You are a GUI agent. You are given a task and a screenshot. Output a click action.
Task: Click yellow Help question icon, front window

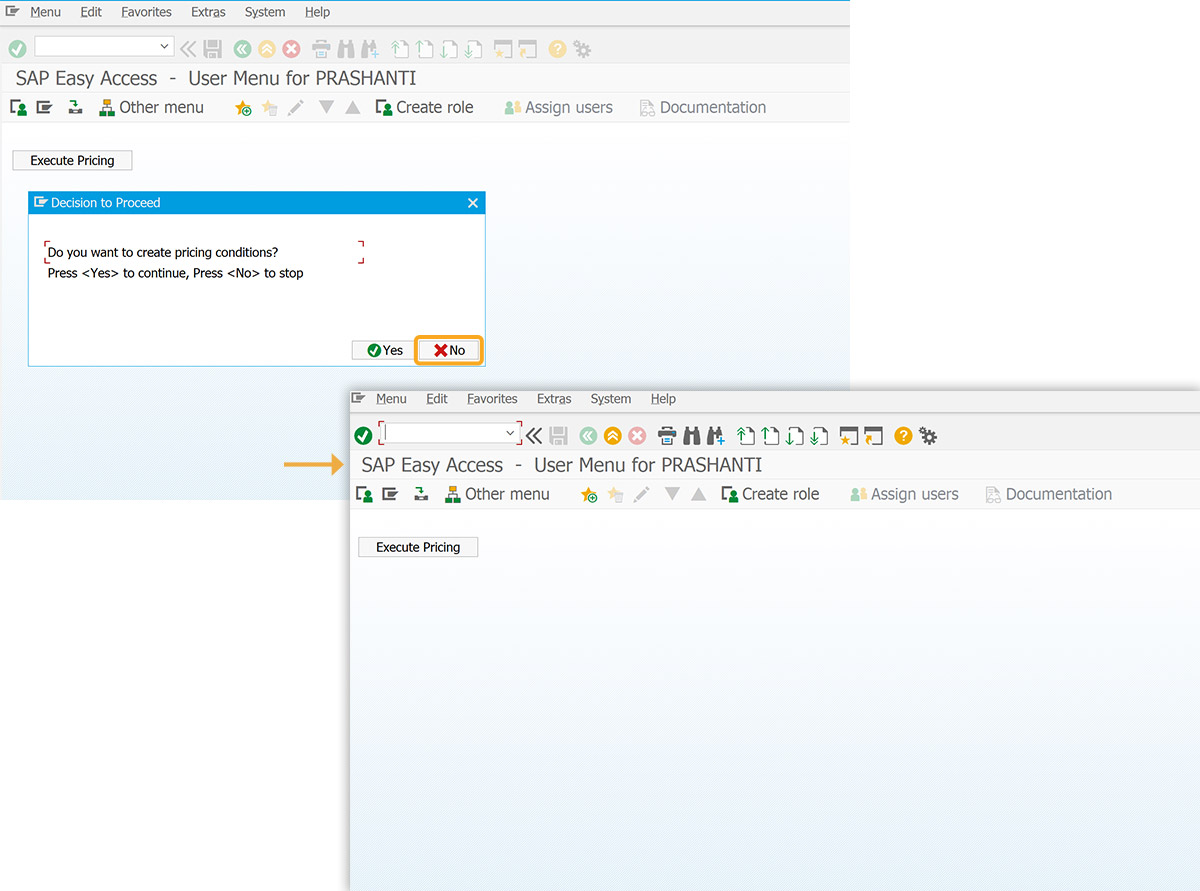click(903, 435)
